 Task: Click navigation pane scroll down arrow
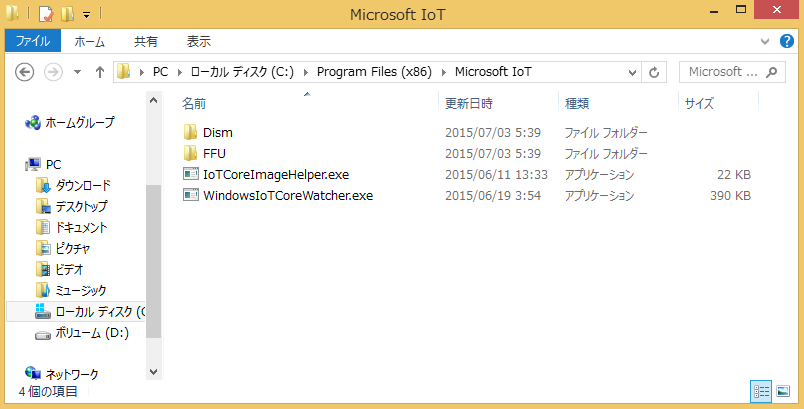(x=153, y=372)
